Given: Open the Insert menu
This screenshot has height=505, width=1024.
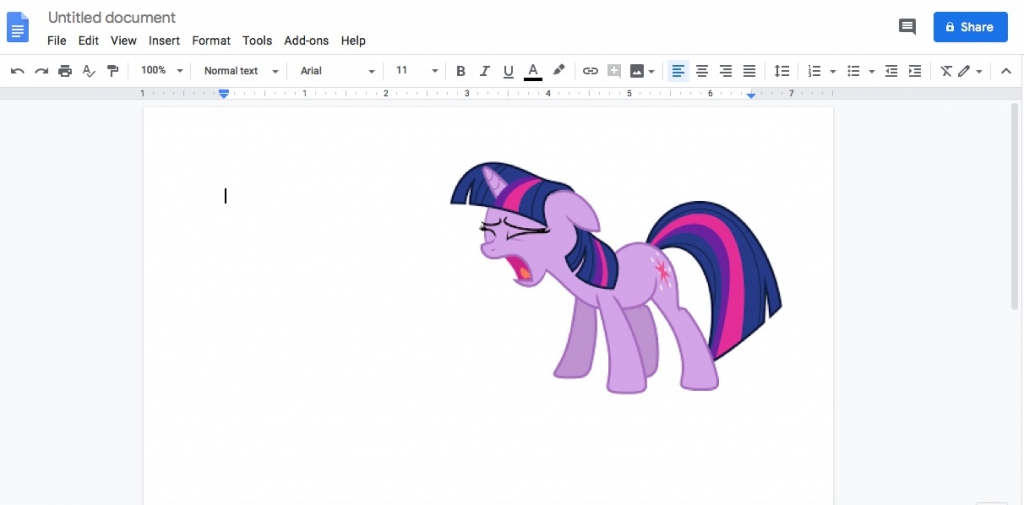Looking at the screenshot, I should (164, 41).
